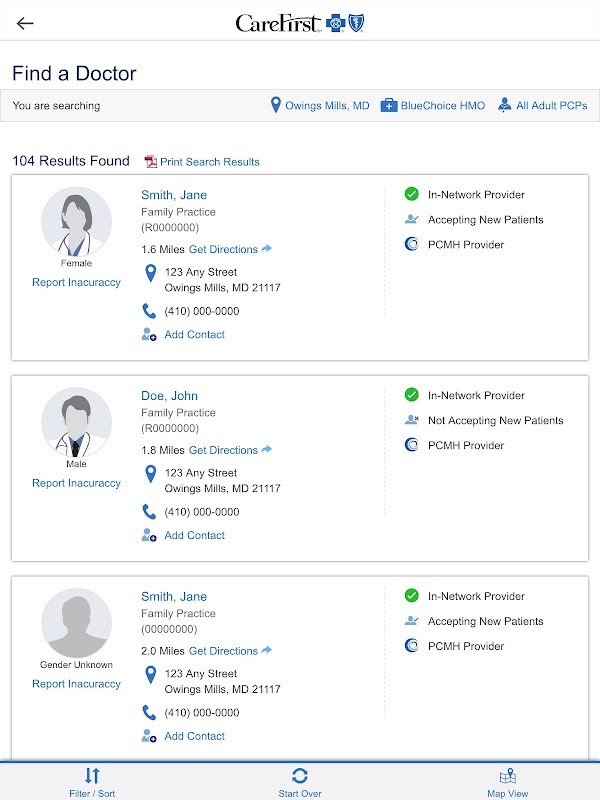Tap the Gender Unknown avatar
The image size is (600, 800).
[77, 623]
